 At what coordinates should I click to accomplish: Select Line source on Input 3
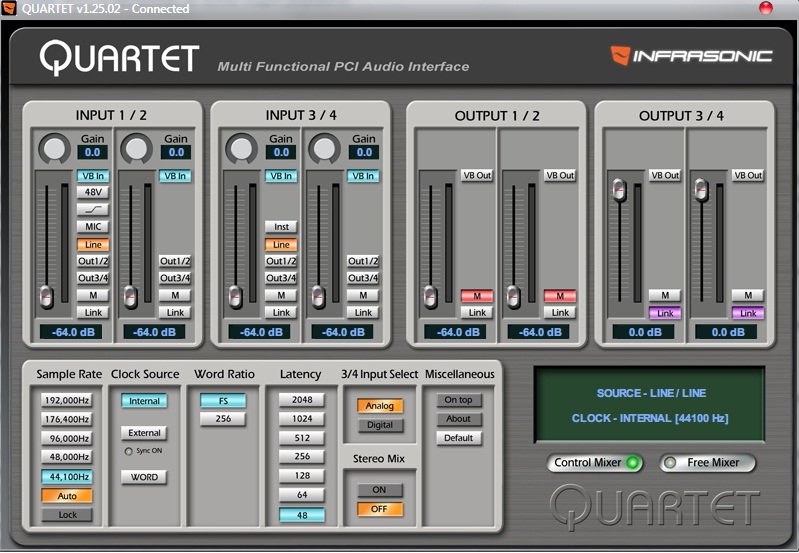point(281,245)
